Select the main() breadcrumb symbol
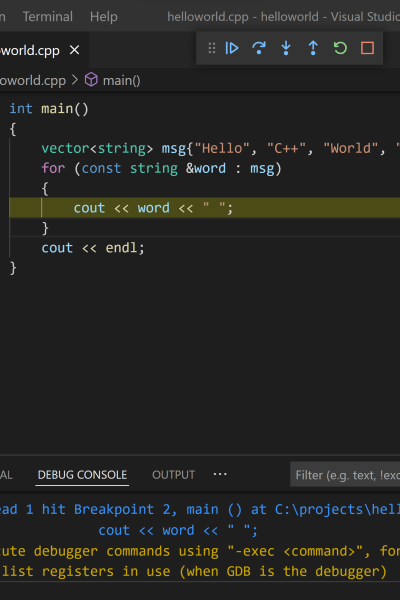This screenshot has height=600, width=400. click(x=122, y=80)
